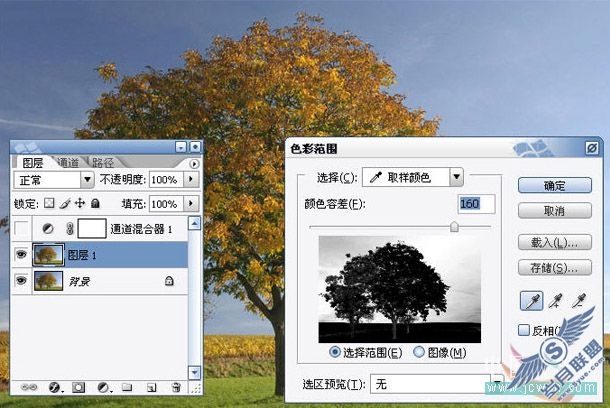Add a layer mask
The image size is (610, 408).
coord(79,387)
